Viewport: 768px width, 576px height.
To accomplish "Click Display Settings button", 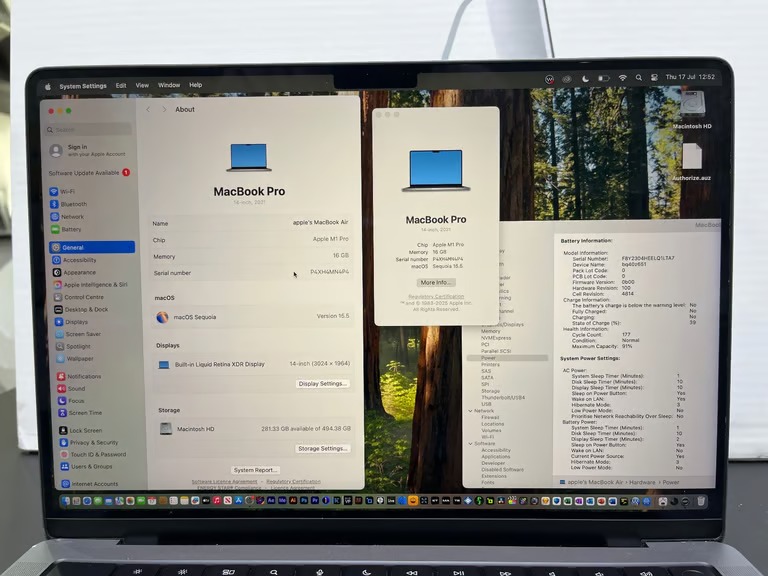I will tap(323, 384).
